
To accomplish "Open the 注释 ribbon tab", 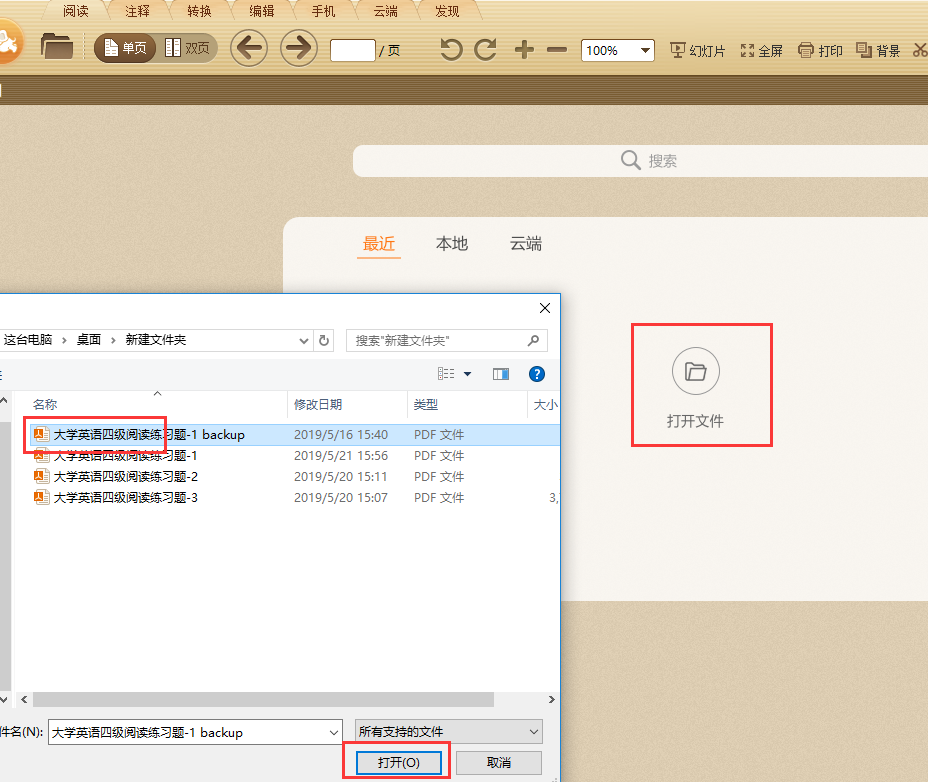I will click(137, 11).
